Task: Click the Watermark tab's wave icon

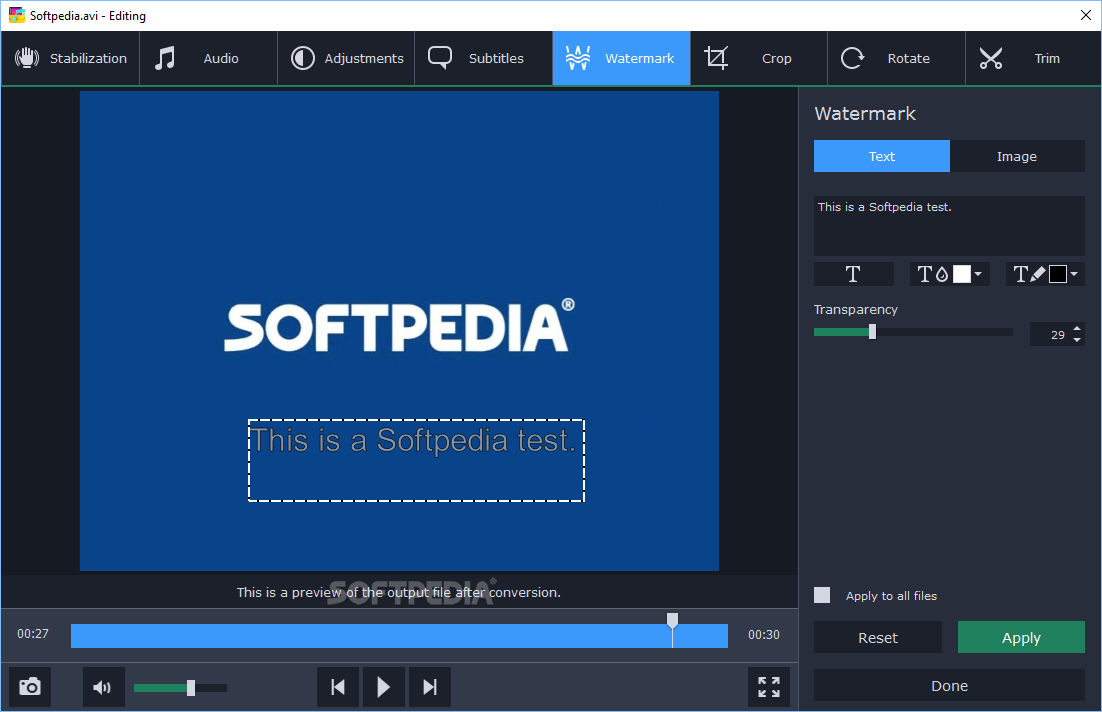Action: pyautogui.click(x=578, y=58)
